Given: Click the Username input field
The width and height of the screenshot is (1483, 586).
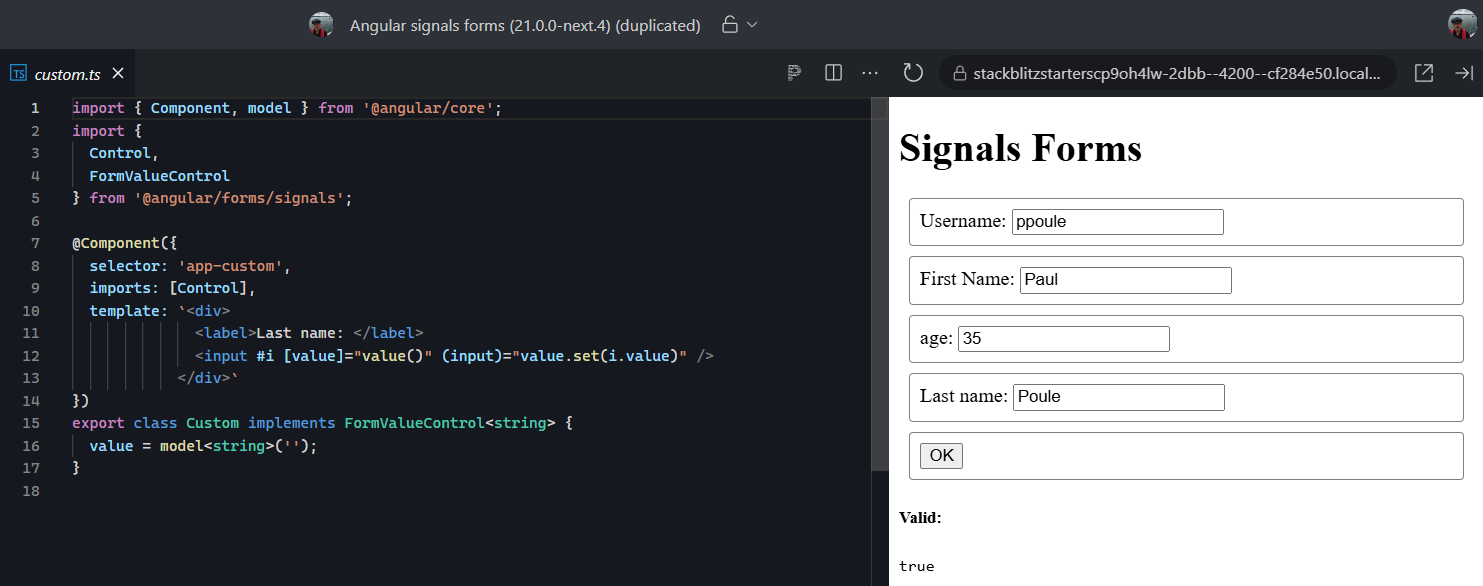Looking at the screenshot, I should click(1117, 222).
